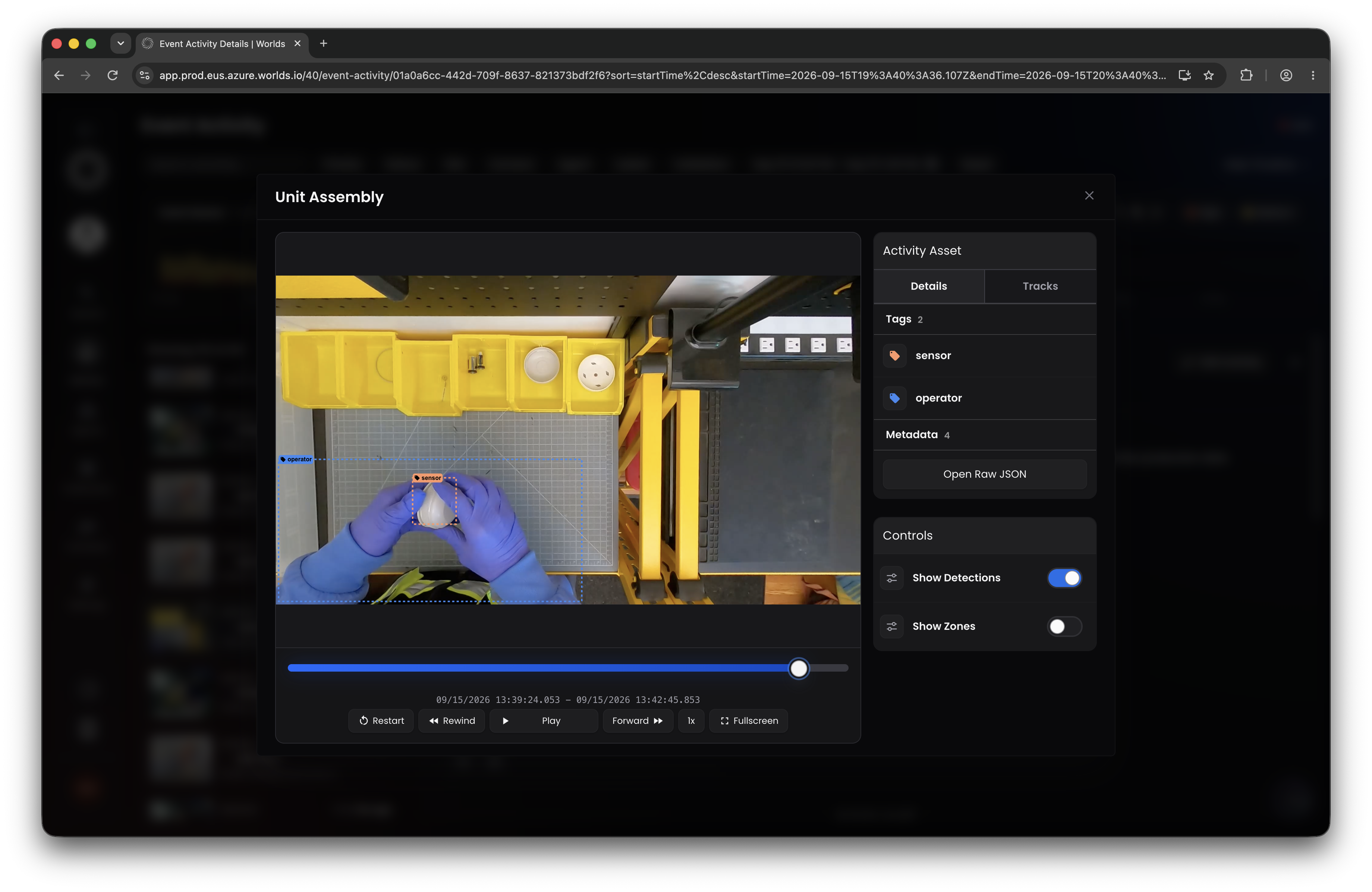Close the Unit Assembly dialog
This screenshot has height=892, width=1372.
1089,195
